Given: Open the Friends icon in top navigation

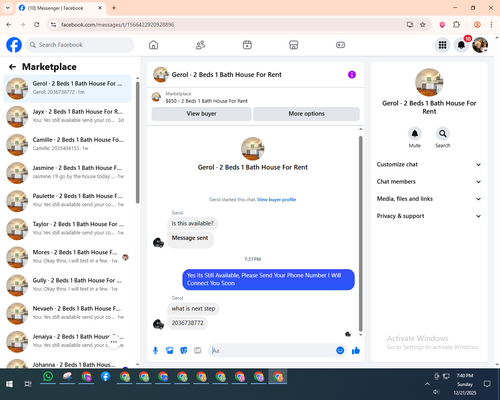Looking at the screenshot, I should coord(200,45).
